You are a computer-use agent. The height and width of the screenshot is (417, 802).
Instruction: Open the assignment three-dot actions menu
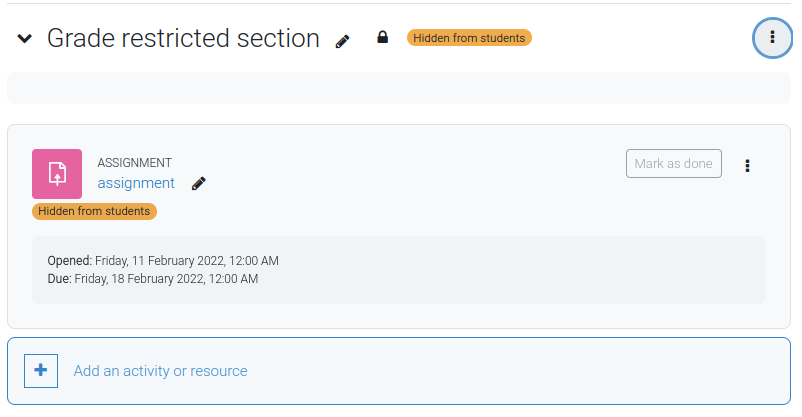pyautogui.click(x=747, y=166)
